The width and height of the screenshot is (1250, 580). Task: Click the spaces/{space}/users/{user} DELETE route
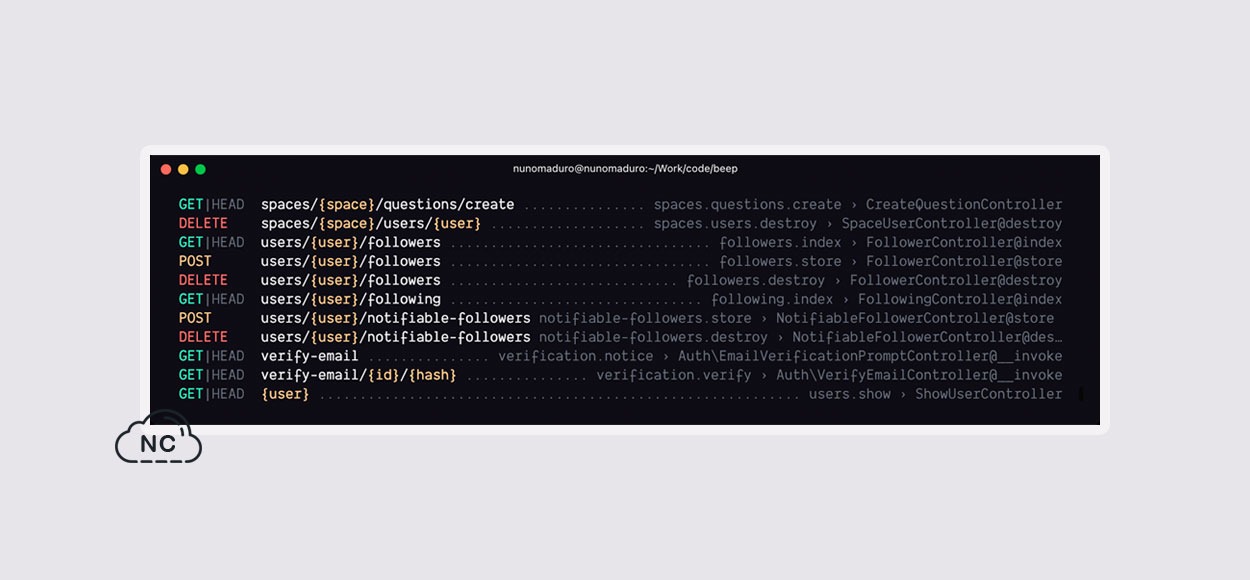[x=371, y=224]
